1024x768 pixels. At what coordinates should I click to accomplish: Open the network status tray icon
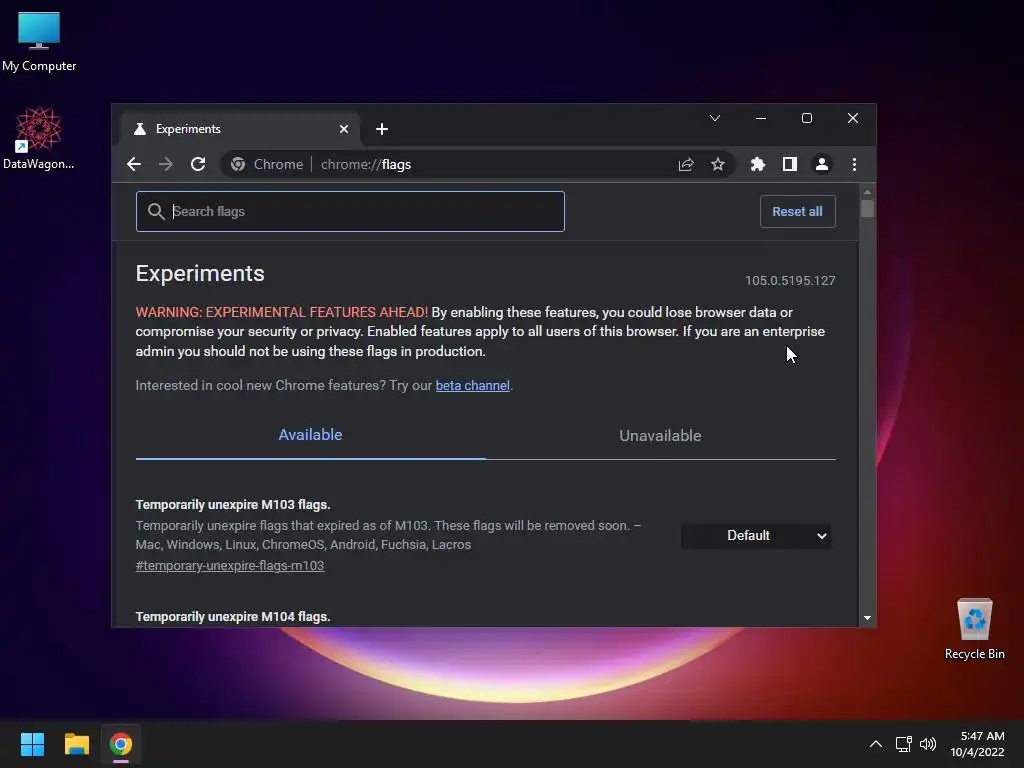point(904,744)
